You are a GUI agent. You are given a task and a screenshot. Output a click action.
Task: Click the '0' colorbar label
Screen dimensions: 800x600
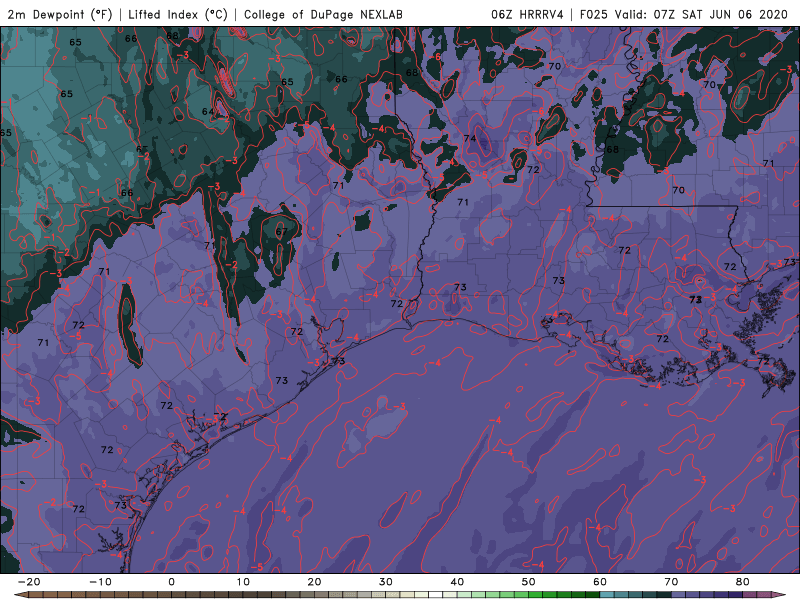pyautogui.click(x=171, y=582)
